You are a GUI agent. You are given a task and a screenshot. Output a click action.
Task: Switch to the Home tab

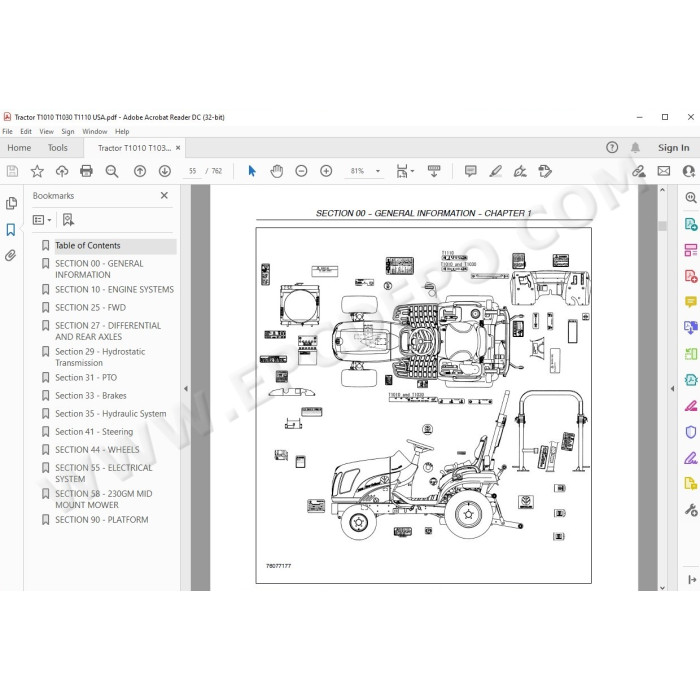[19, 148]
